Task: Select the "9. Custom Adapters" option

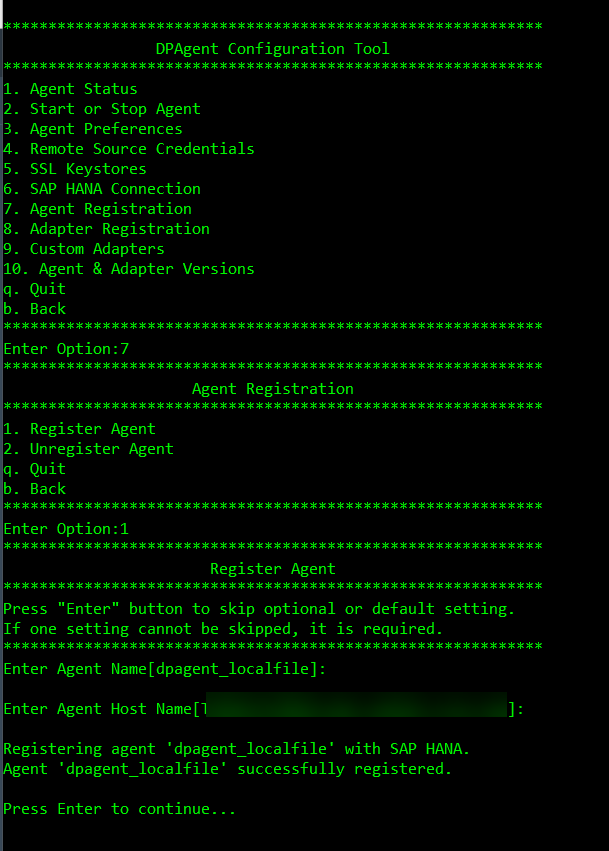Action: (83, 249)
